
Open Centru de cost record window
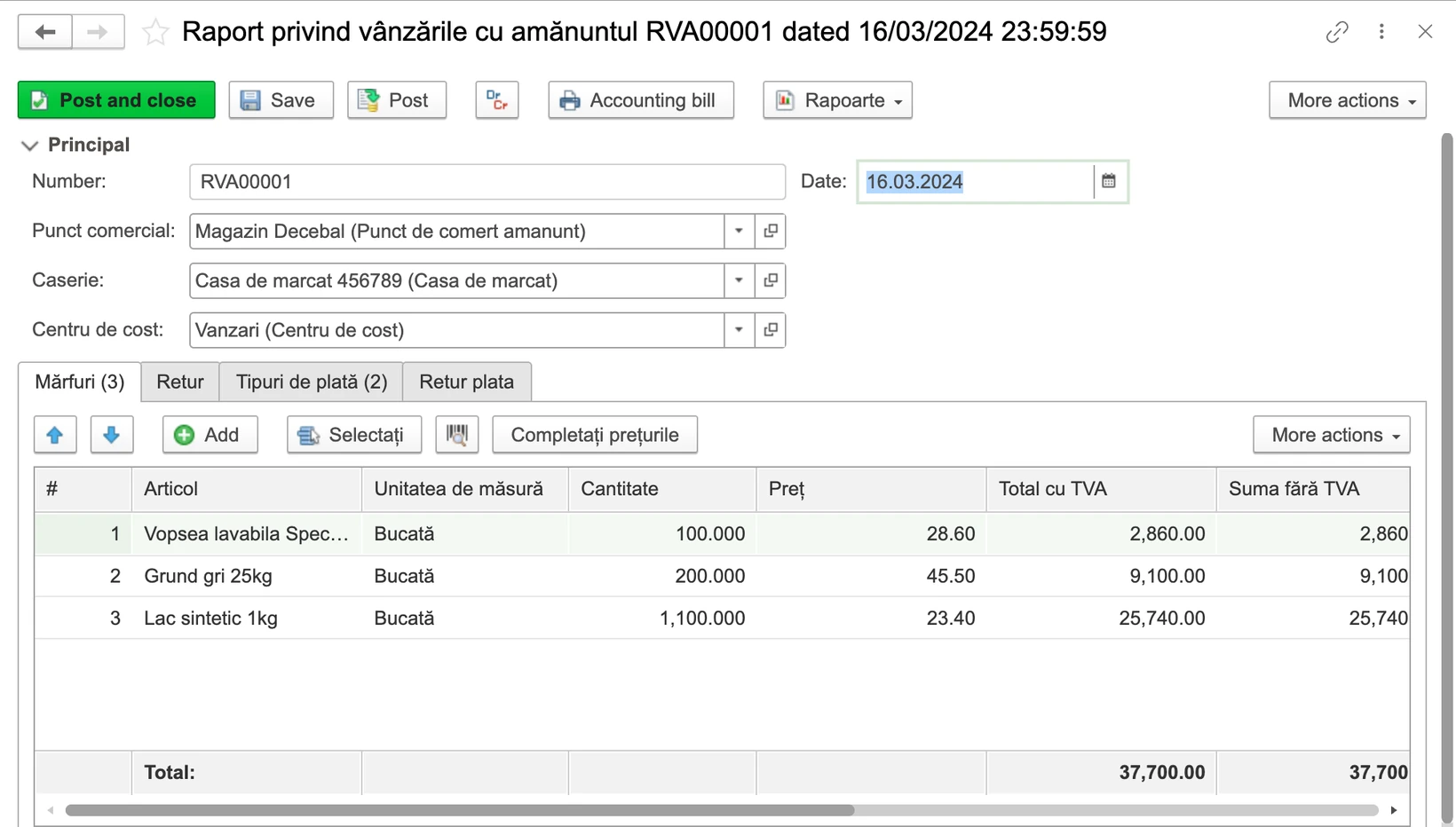click(x=771, y=330)
